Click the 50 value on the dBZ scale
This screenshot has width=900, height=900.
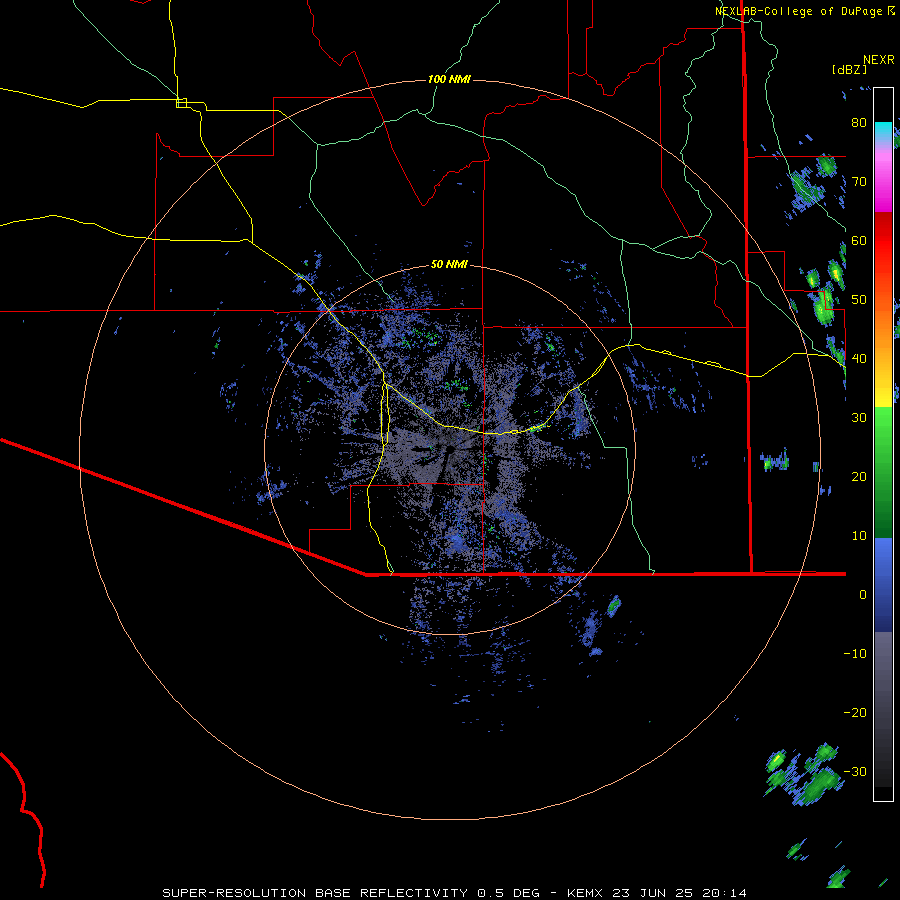click(x=859, y=300)
